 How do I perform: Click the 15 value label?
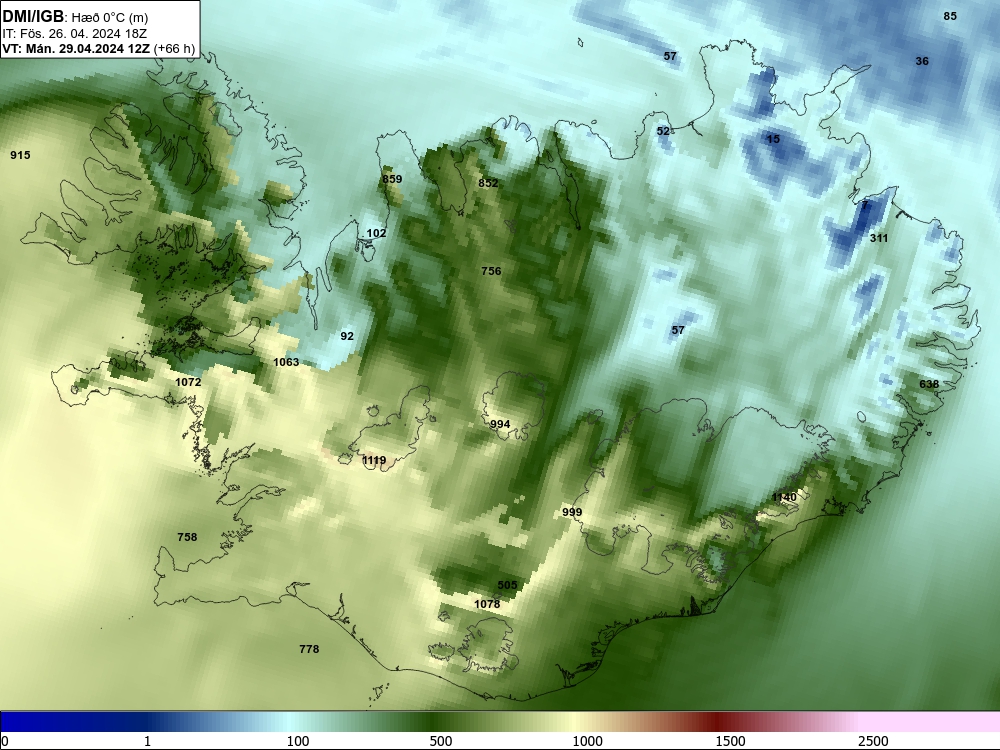pyautogui.click(x=773, y=139)
